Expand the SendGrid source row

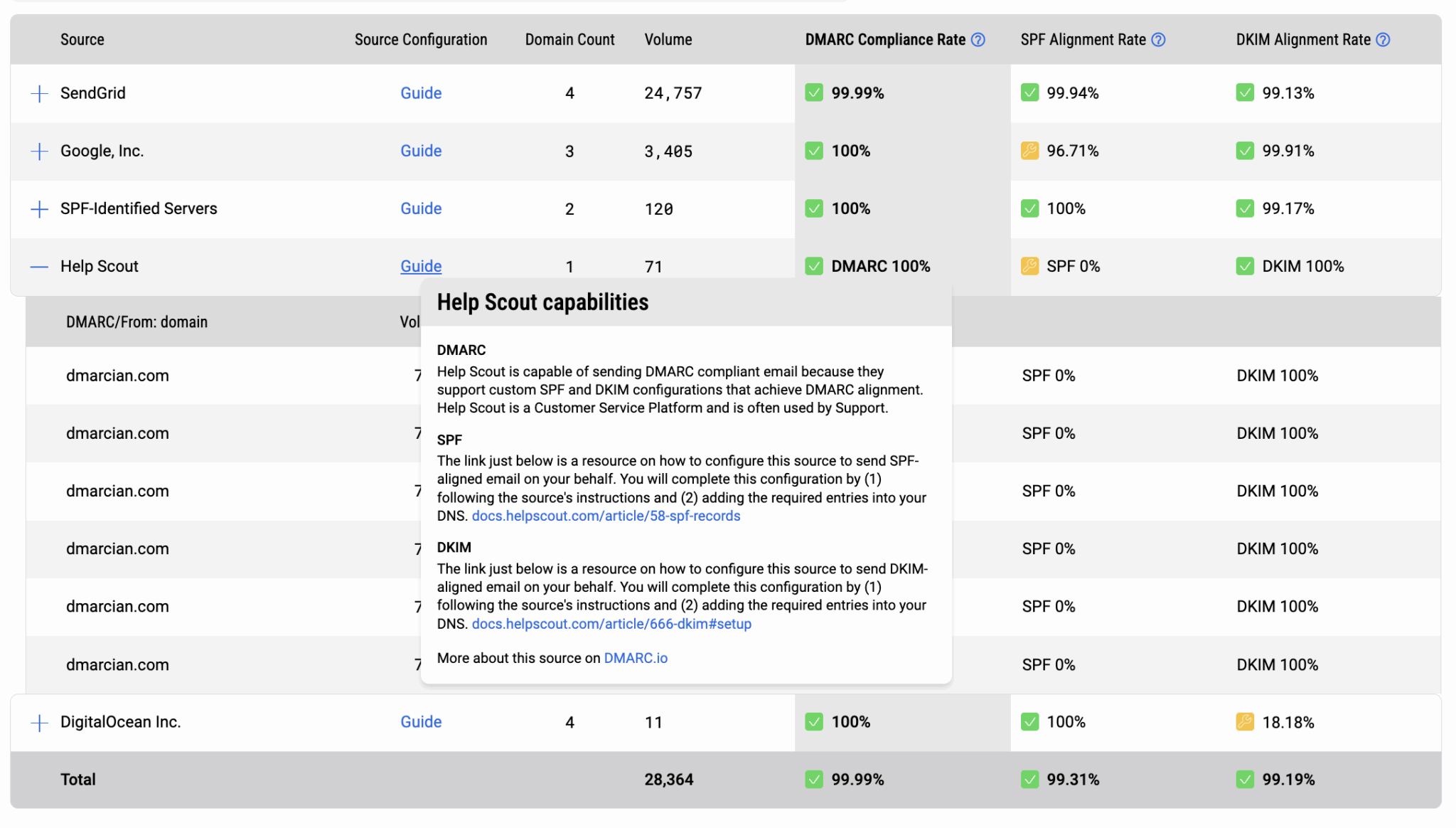click(x=40, y=93)
